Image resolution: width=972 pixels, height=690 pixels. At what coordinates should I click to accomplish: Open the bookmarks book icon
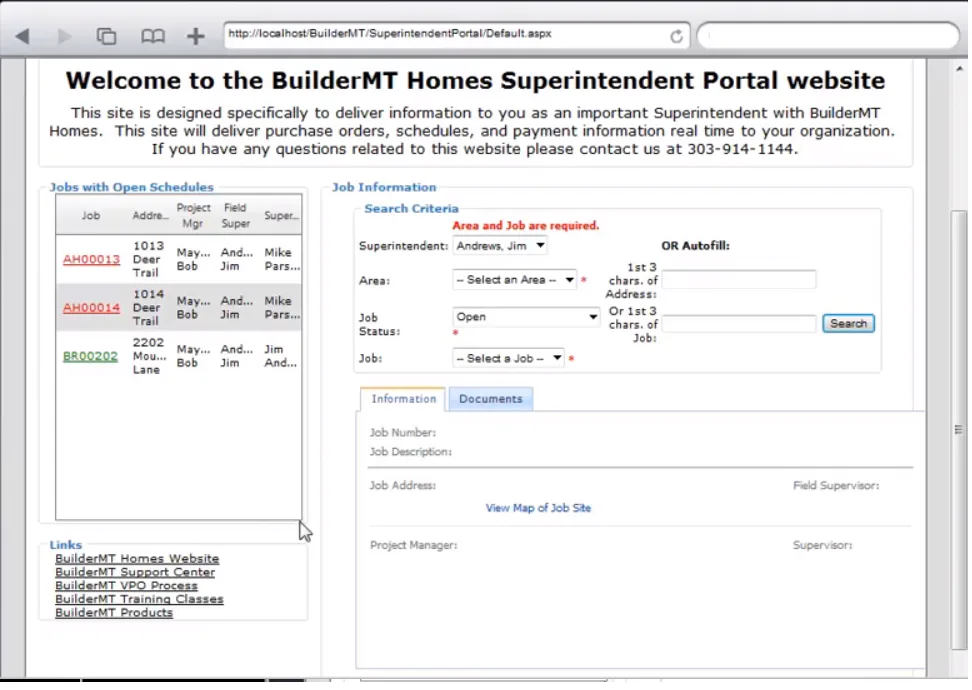152,37
